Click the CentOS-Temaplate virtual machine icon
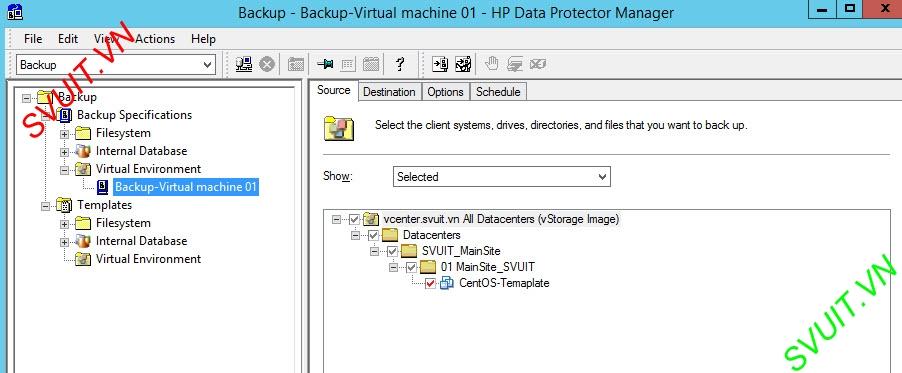 click(x=447, y=283)
